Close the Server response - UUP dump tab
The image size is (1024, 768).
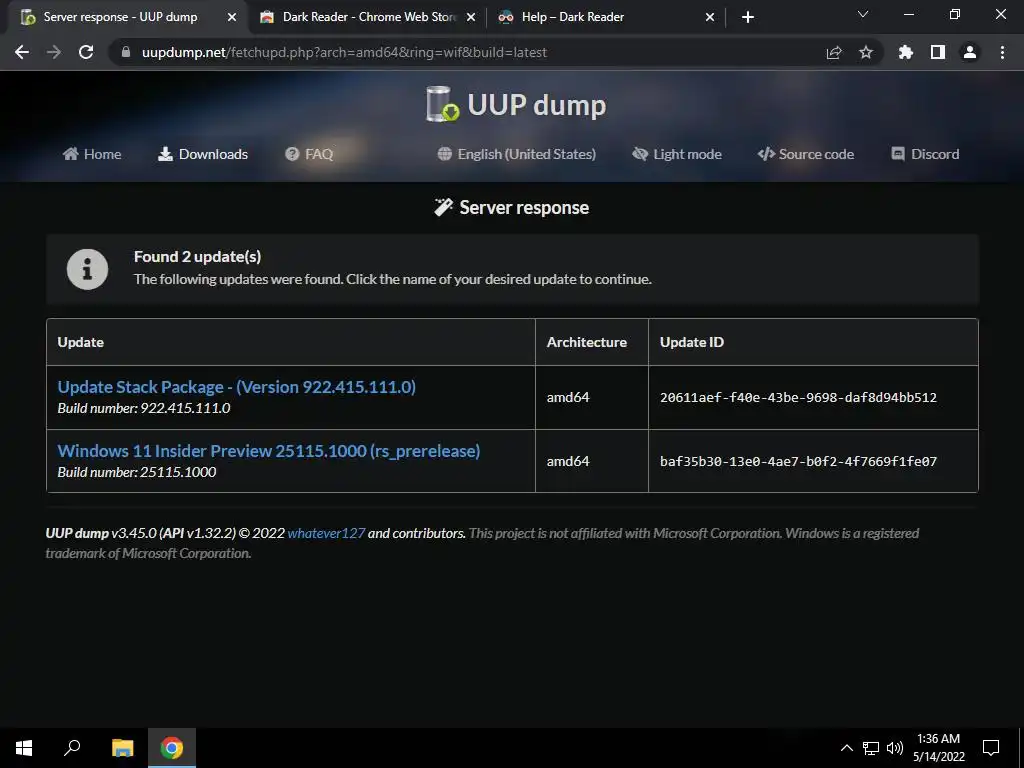click(232, 18)
